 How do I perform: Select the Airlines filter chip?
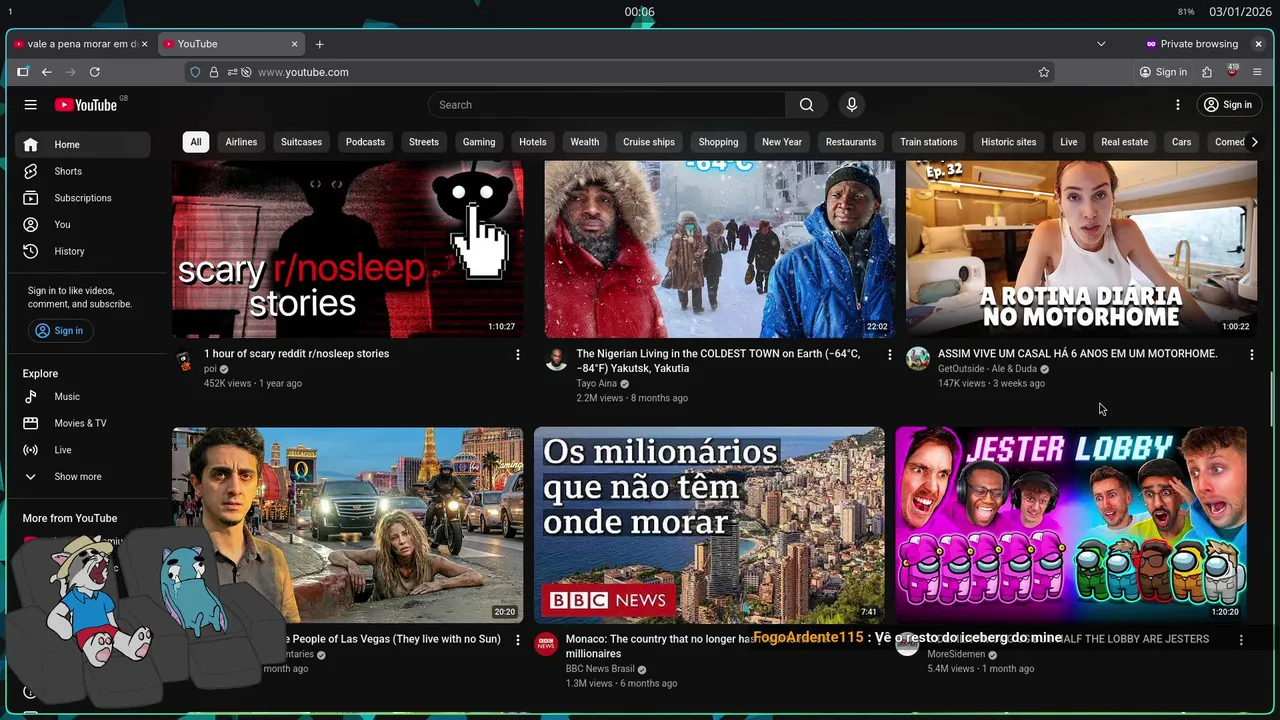[241, 142]
